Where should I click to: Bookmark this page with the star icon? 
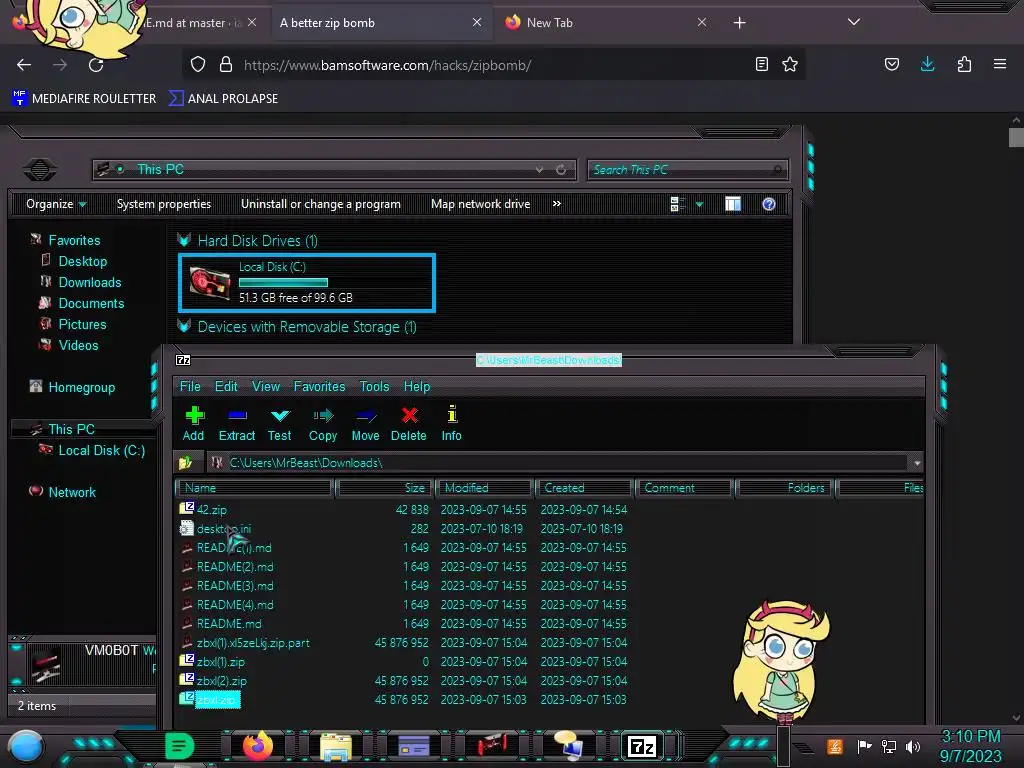click(x=790, y=64)
